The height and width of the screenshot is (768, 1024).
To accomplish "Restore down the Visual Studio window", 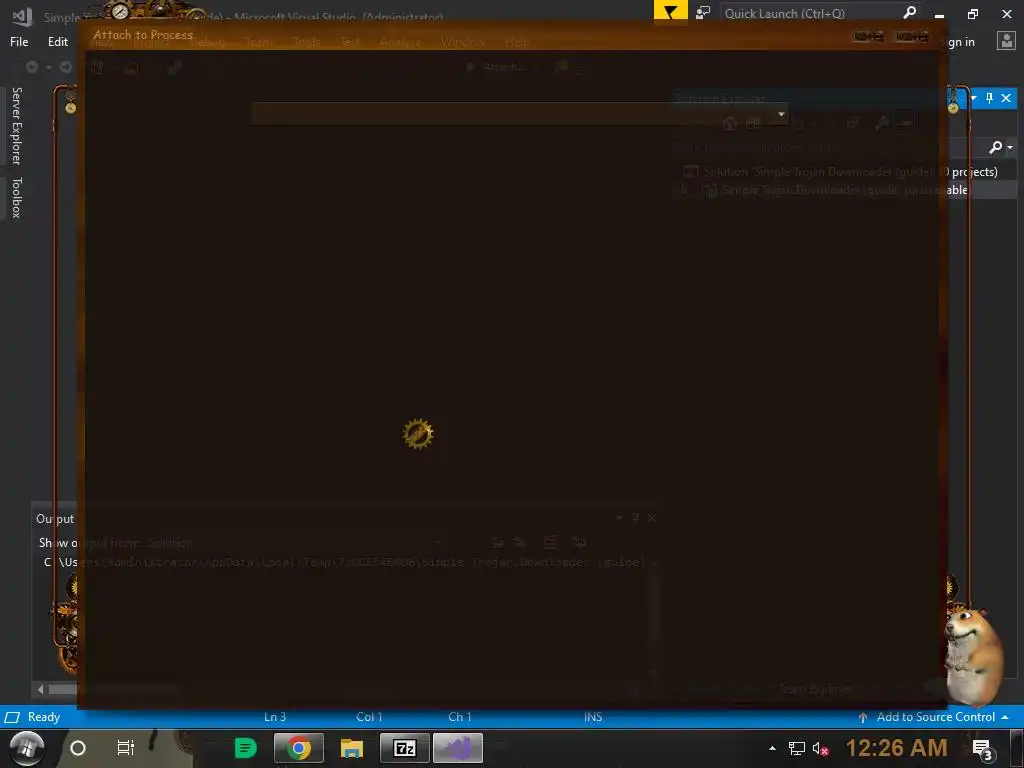I will 973,14.
